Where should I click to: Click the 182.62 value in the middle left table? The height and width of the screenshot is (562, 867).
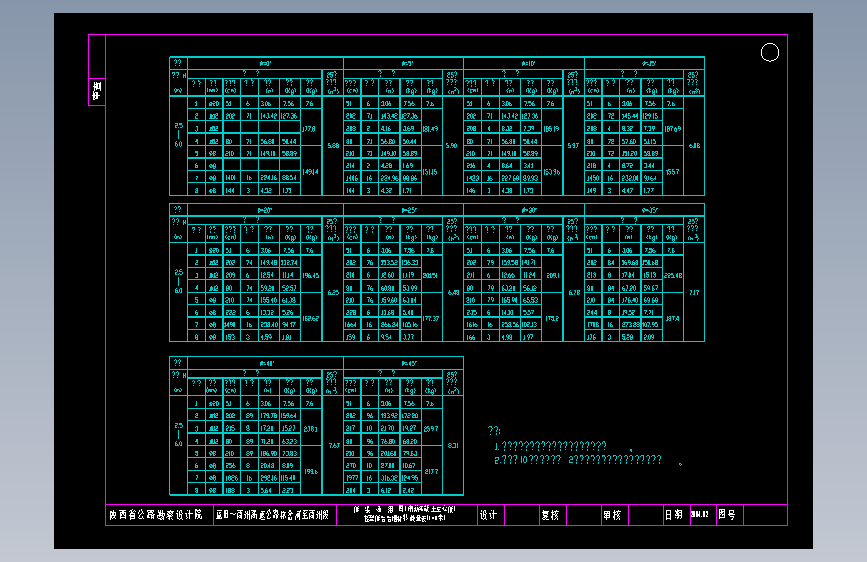pyautogui.click(x=311, y=319)
